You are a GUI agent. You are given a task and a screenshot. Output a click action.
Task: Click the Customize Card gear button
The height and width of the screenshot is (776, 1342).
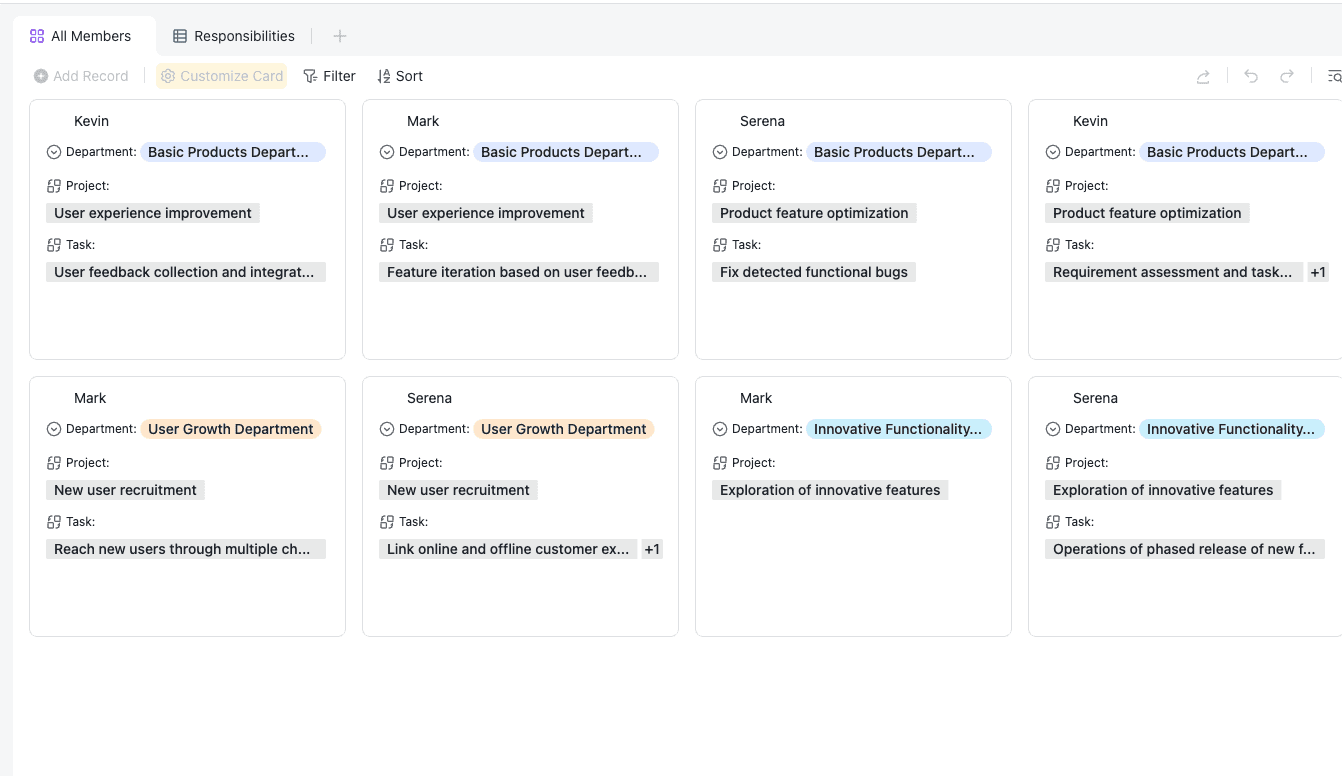(x=221, y=76)
